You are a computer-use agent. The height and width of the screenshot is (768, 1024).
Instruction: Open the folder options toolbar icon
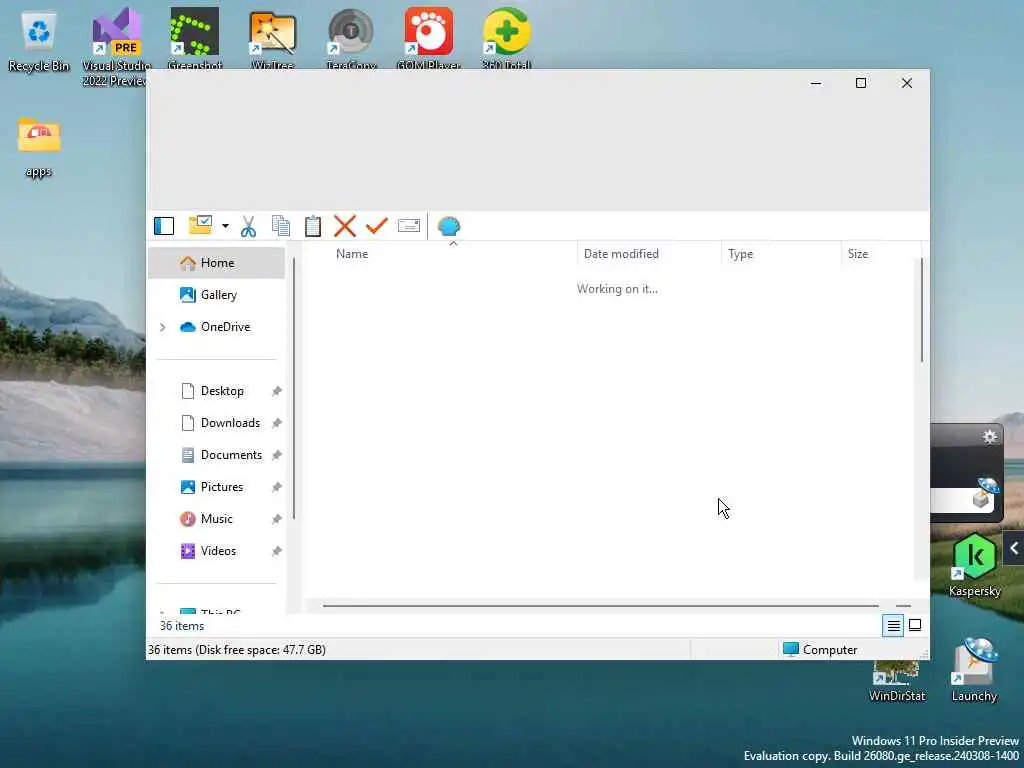(200, 225)
